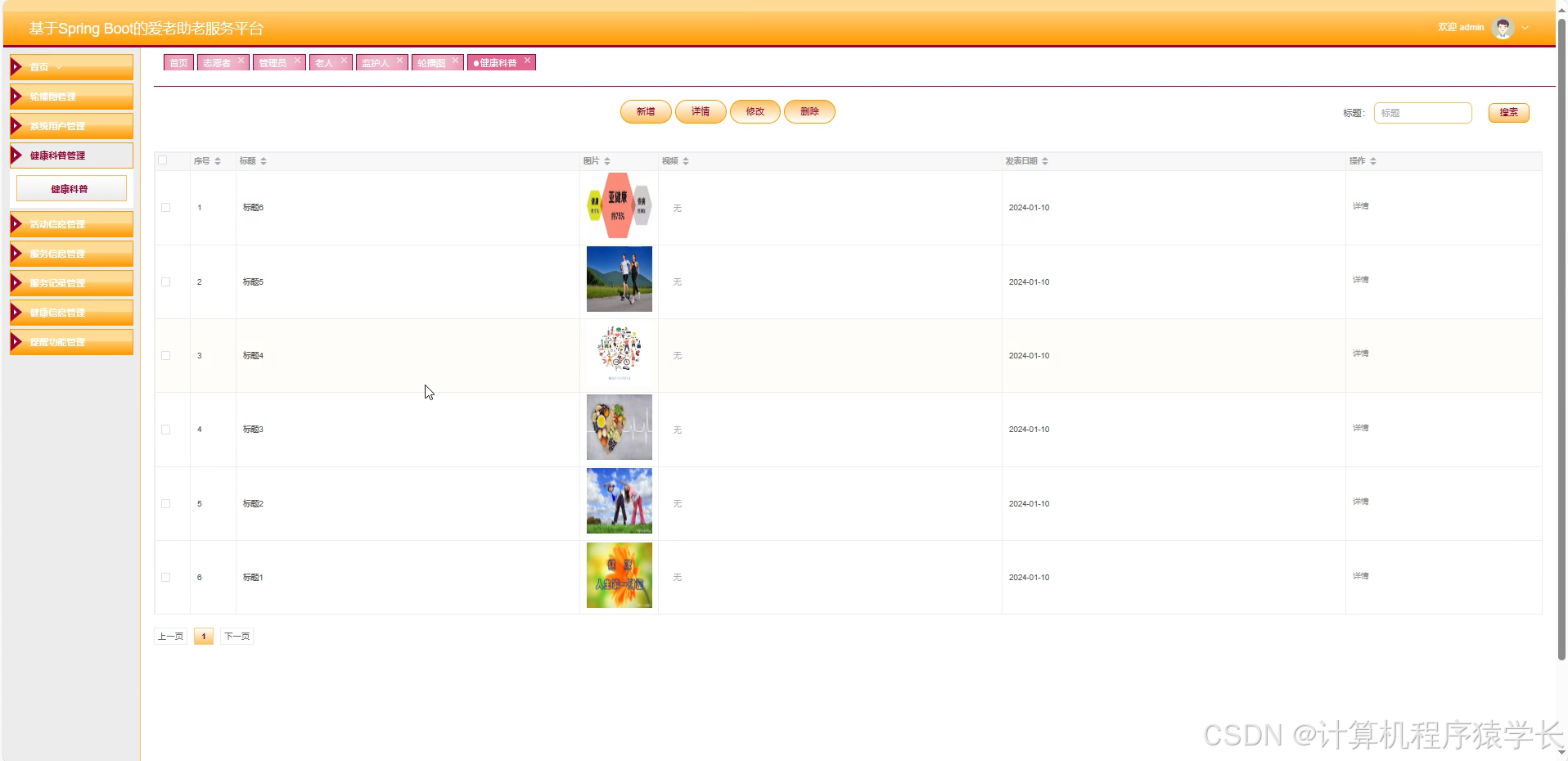Open 详情 link in 标题6 row

point(1360,206)
